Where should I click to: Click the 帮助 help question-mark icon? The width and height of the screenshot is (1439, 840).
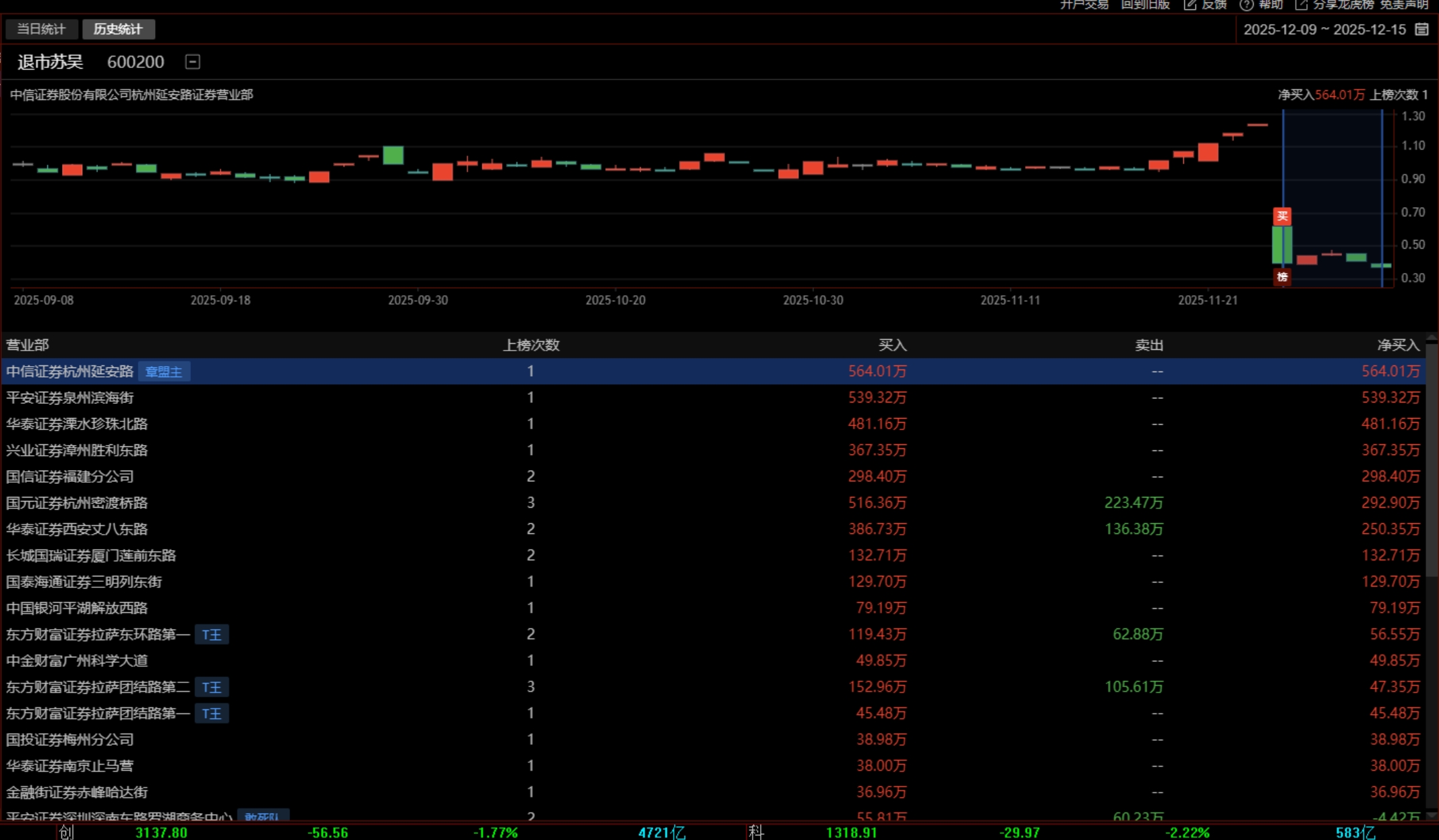1246,5
